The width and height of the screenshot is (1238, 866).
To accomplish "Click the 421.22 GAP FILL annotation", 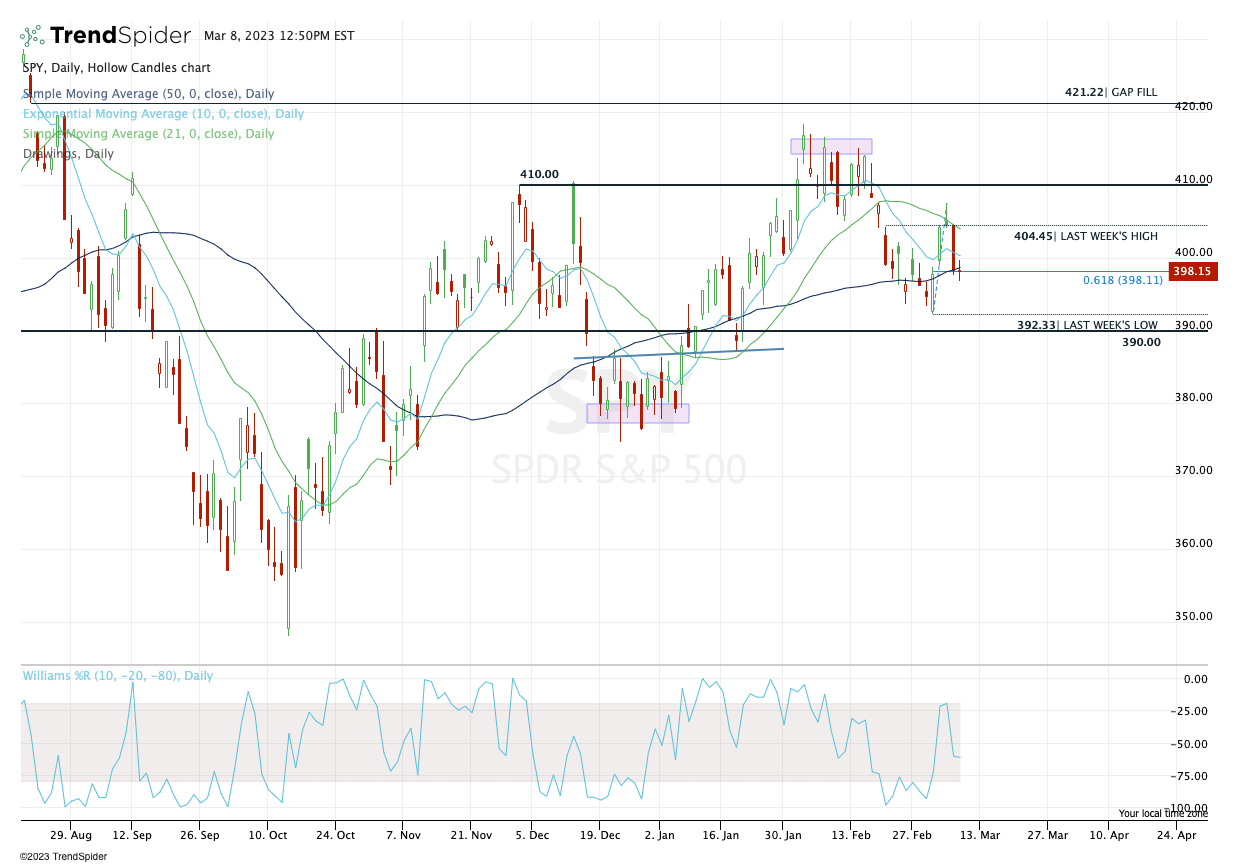I will pos(1110,92).
